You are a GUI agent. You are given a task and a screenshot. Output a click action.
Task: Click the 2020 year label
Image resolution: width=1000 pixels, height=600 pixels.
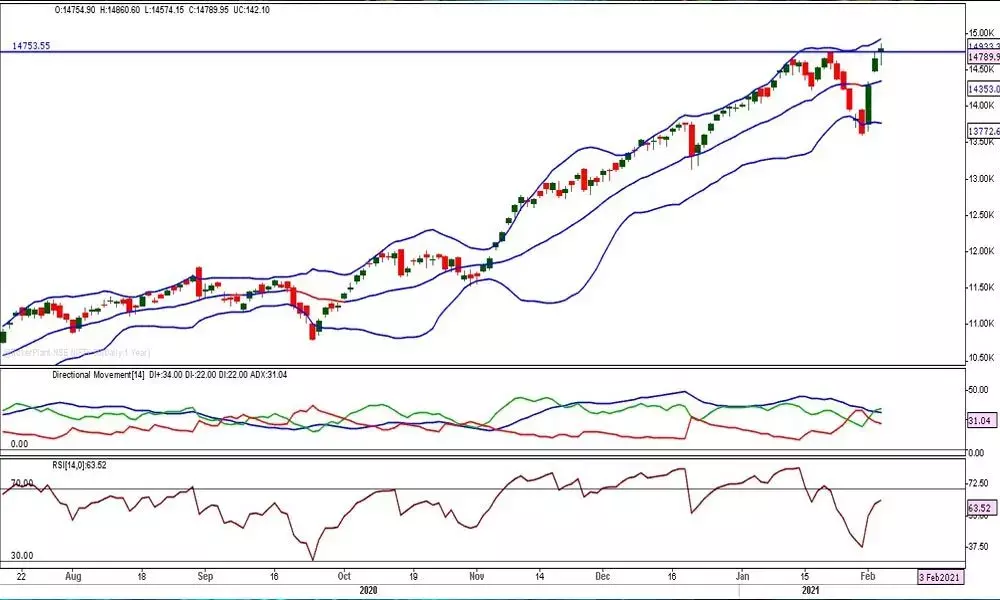point(367,590)
